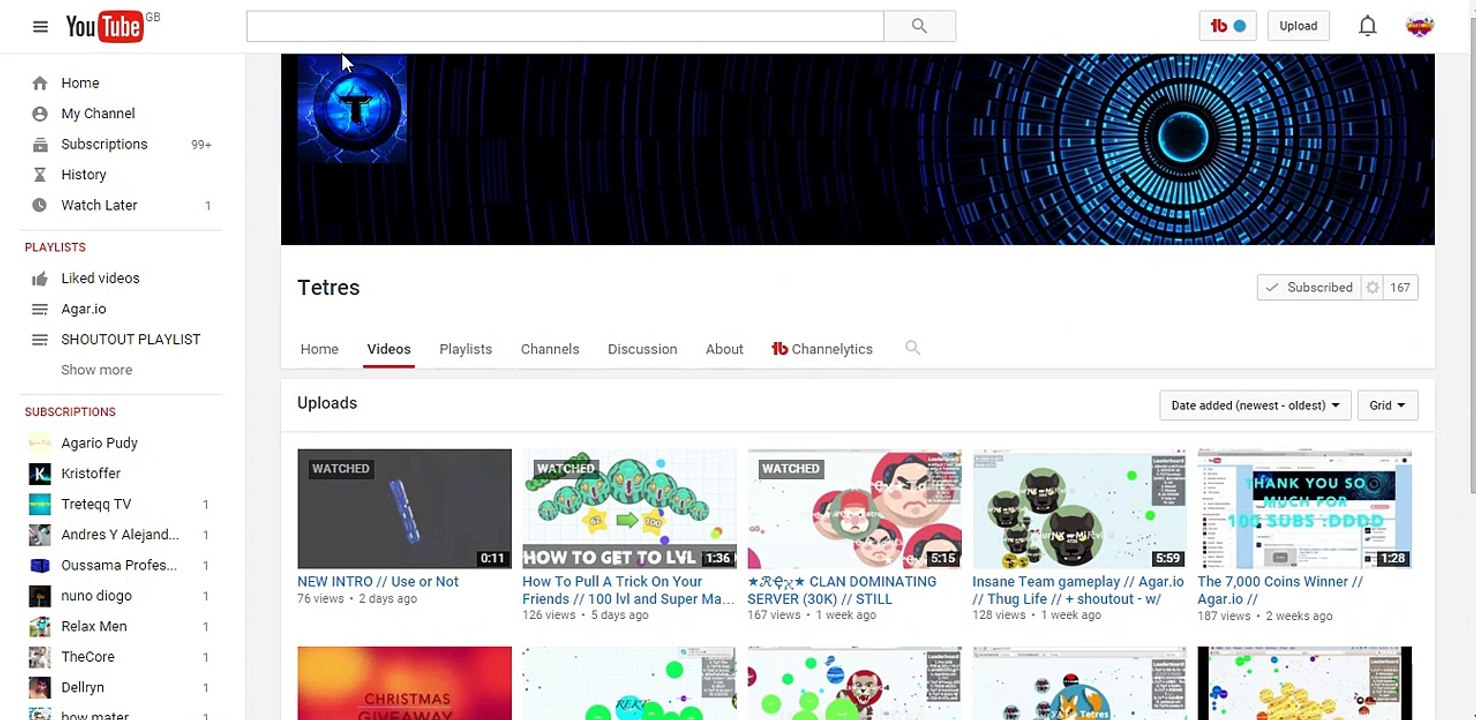Open TheCore channel avatar
1476x720 pixels.
click(40, 657)
